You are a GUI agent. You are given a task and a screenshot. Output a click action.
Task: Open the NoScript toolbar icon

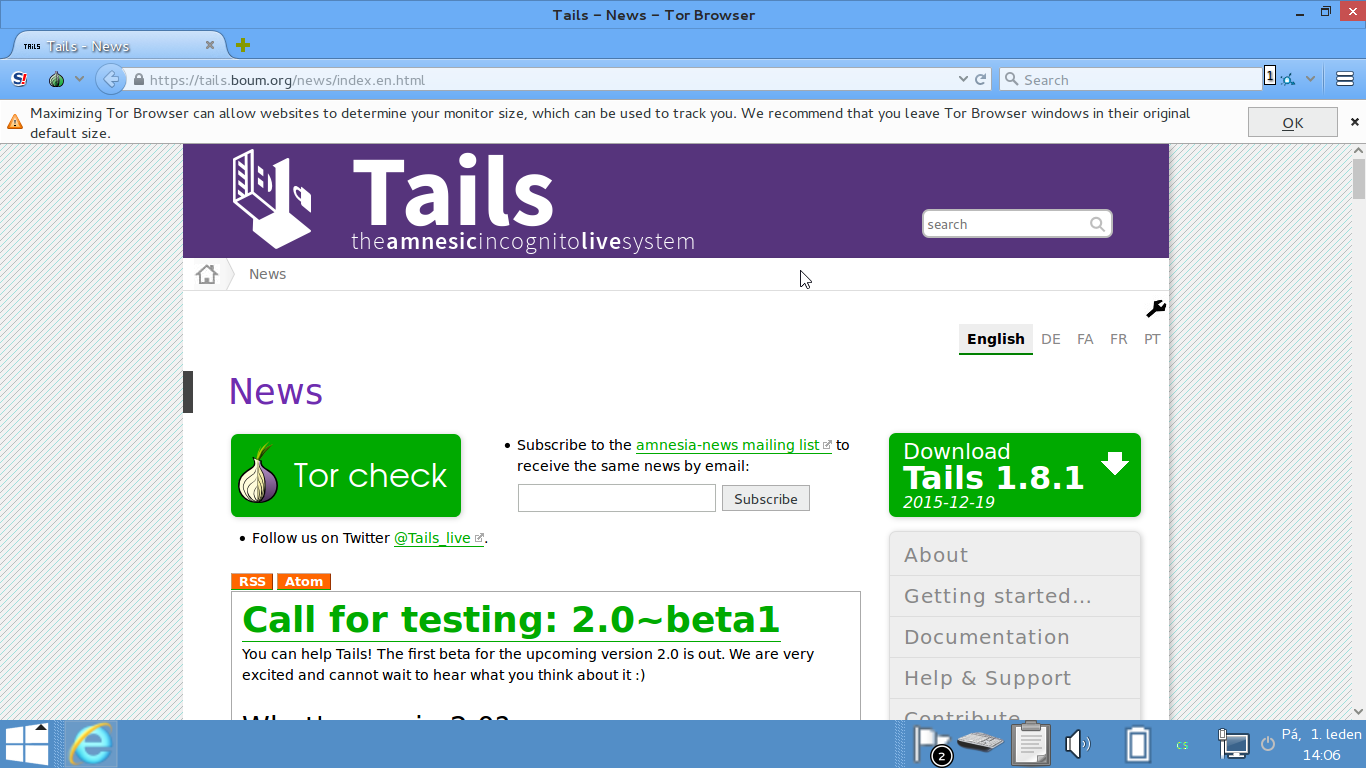[x=20, y=79]
